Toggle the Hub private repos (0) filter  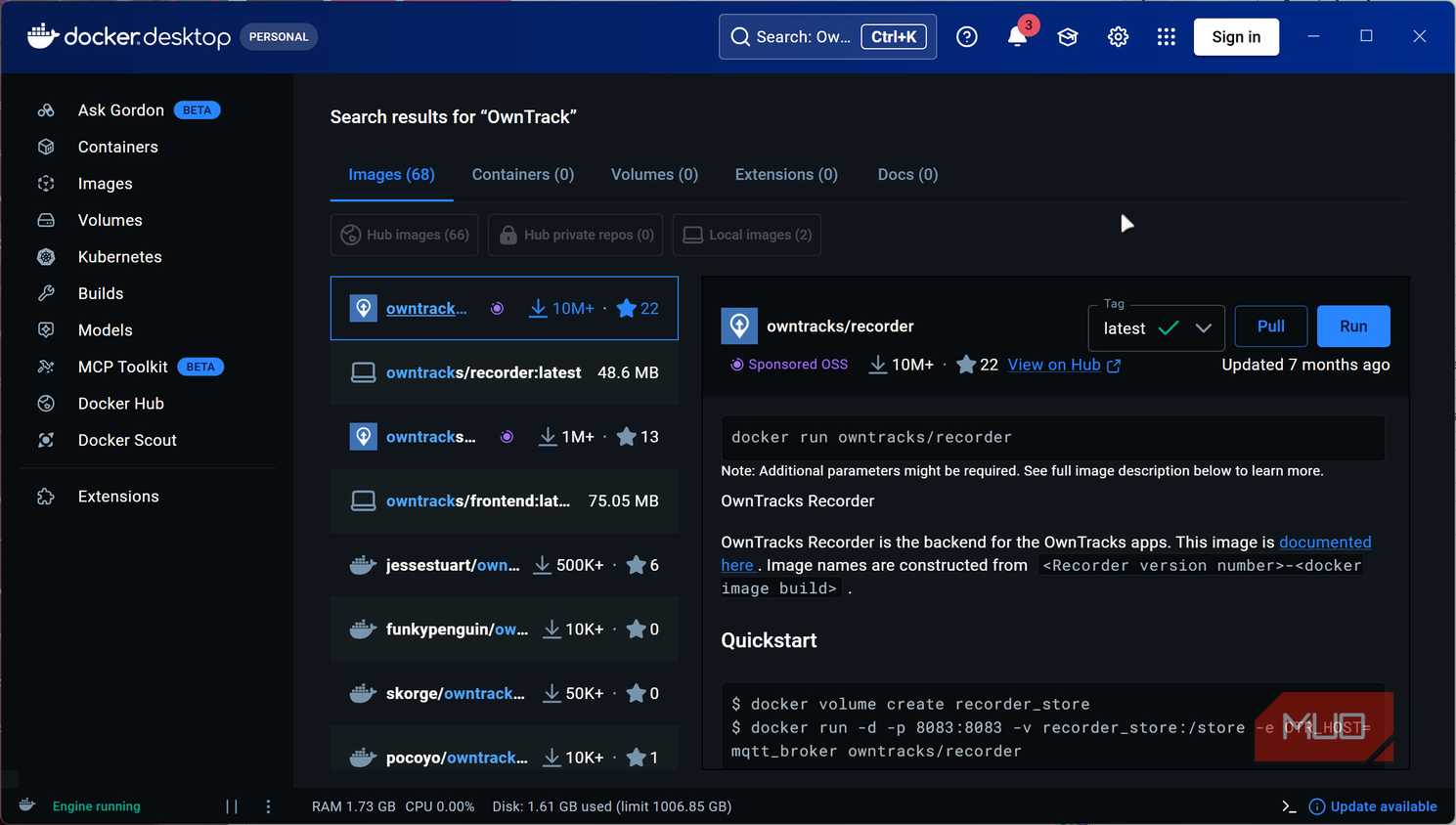pyautogui.click(x=575, y=235)
